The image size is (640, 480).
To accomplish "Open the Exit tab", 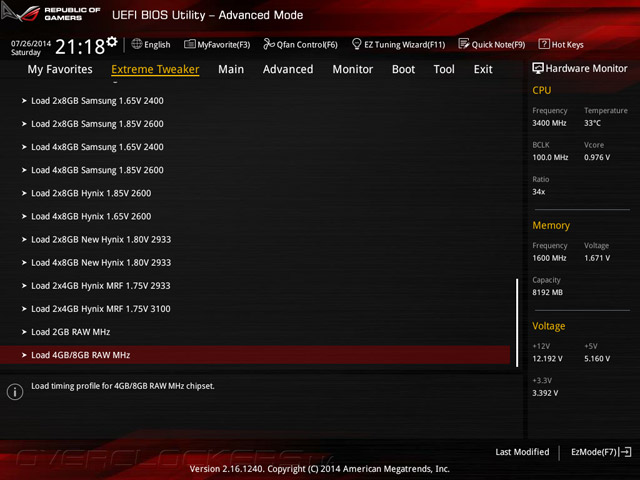I will point(483,69).
